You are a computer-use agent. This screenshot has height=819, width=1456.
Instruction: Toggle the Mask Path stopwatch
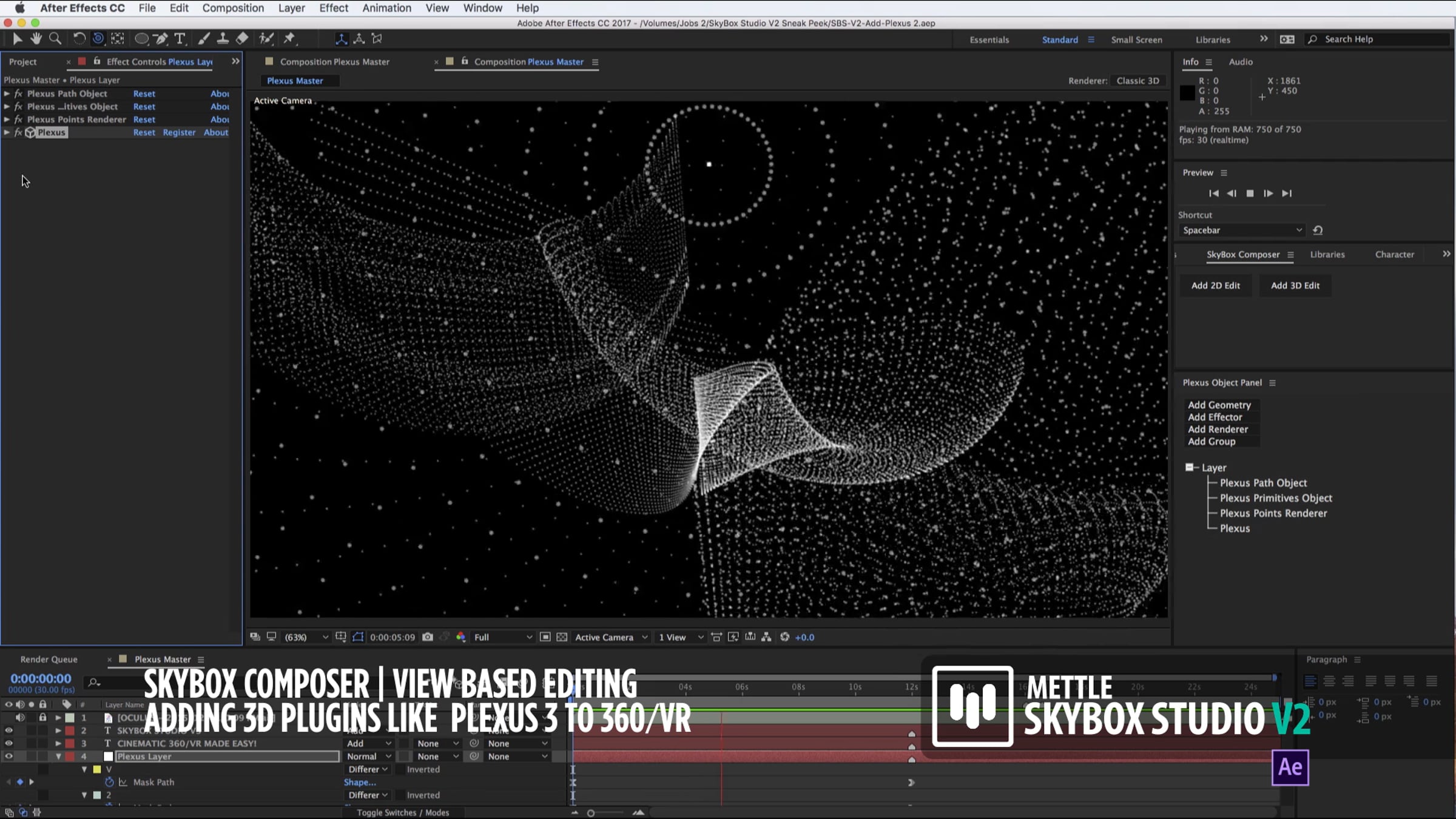click(x=109, y=782)
